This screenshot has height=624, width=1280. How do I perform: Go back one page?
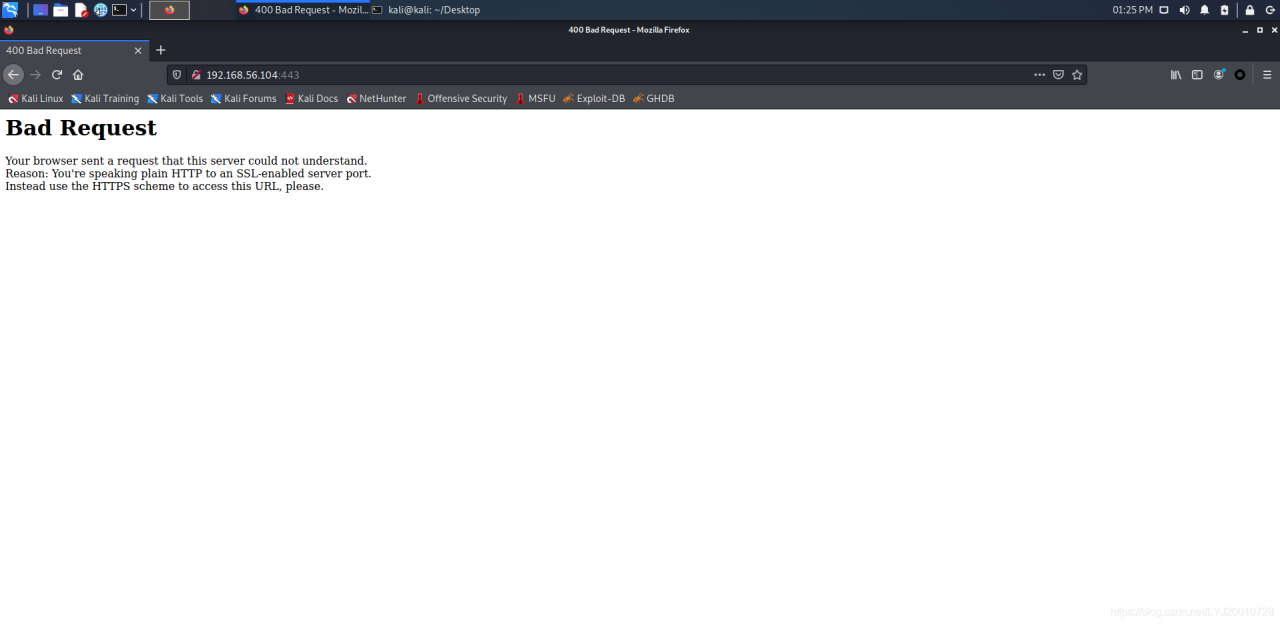(13, 74)
